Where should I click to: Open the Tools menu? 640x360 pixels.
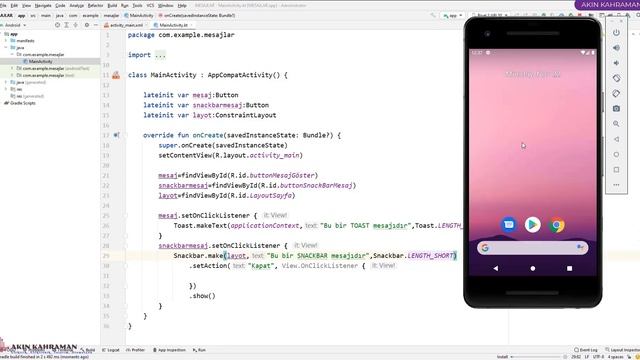(138, 6)
